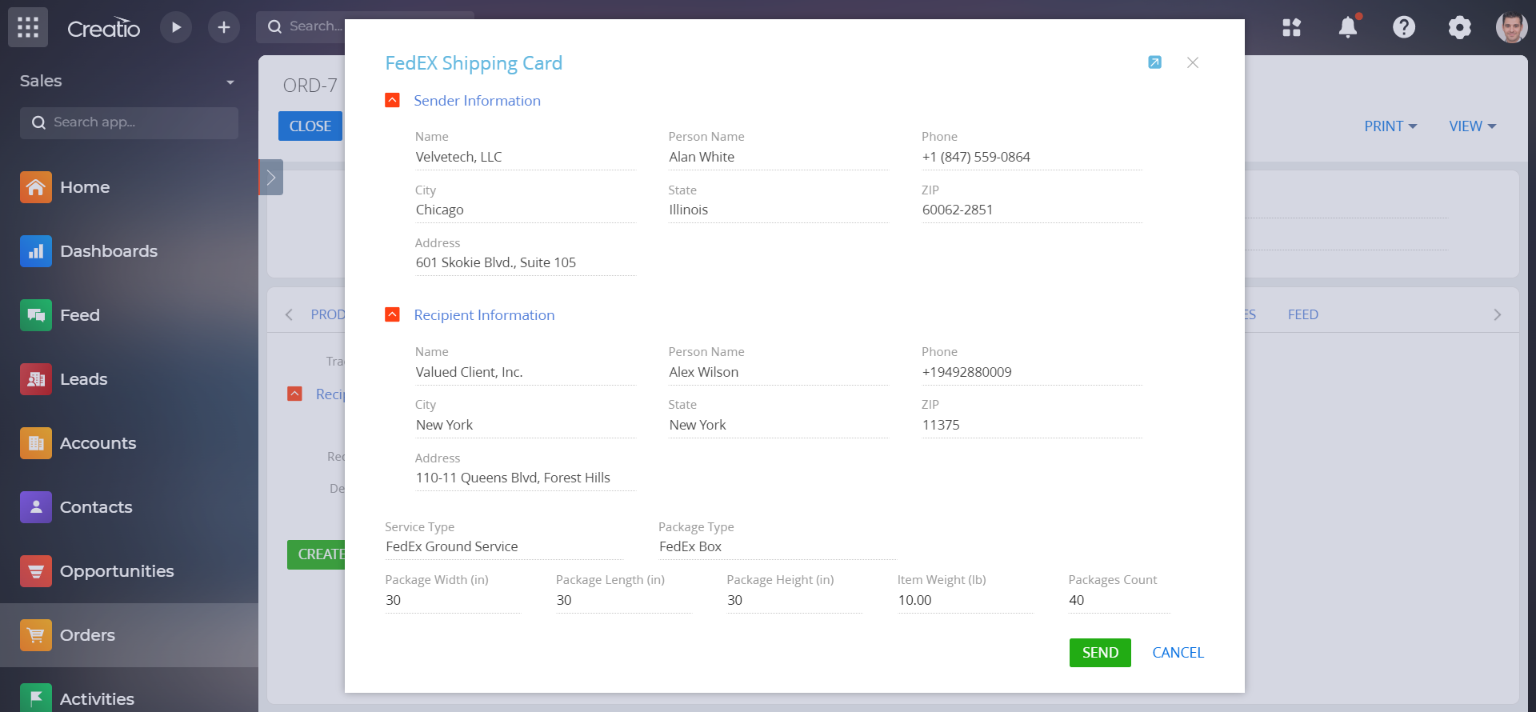Click the Search app field in sidebar
Screen dimensions: 1536x712
[x=129, y=123]
